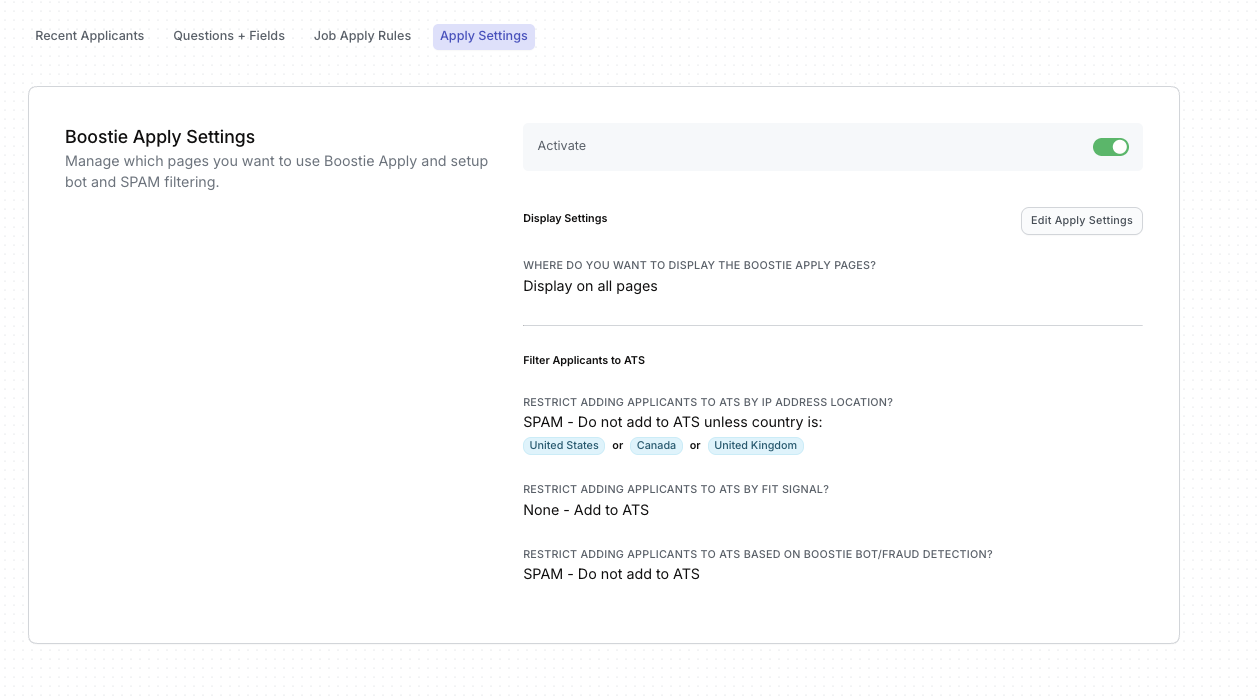Click the Display Settings section title
The height and width of the screenshot is (700, 1257).
[565, 218]
